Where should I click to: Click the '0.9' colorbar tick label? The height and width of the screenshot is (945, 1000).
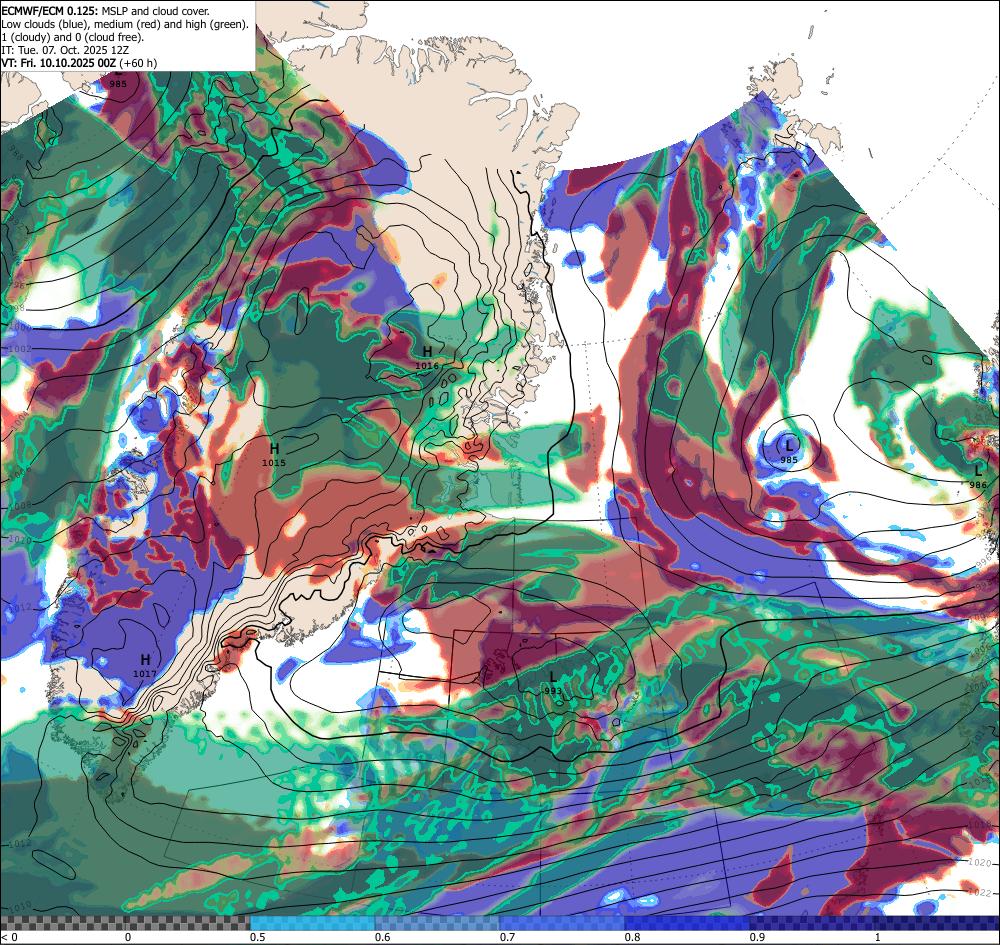click(x=758, y=937)
